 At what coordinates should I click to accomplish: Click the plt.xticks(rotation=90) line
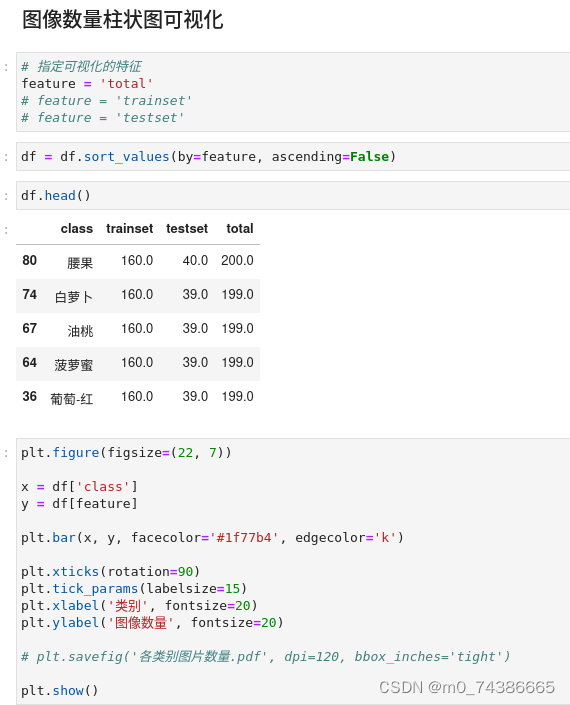click(110, 572)
